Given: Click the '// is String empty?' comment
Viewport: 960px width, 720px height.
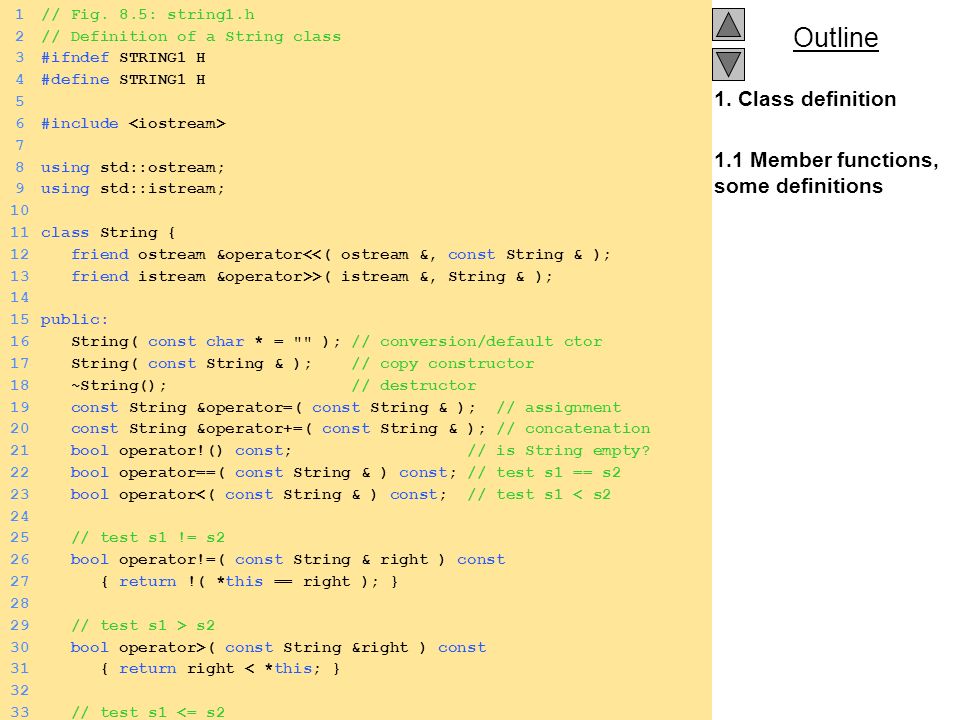Looking at the screenshot, I should click(x=558, y=451).
